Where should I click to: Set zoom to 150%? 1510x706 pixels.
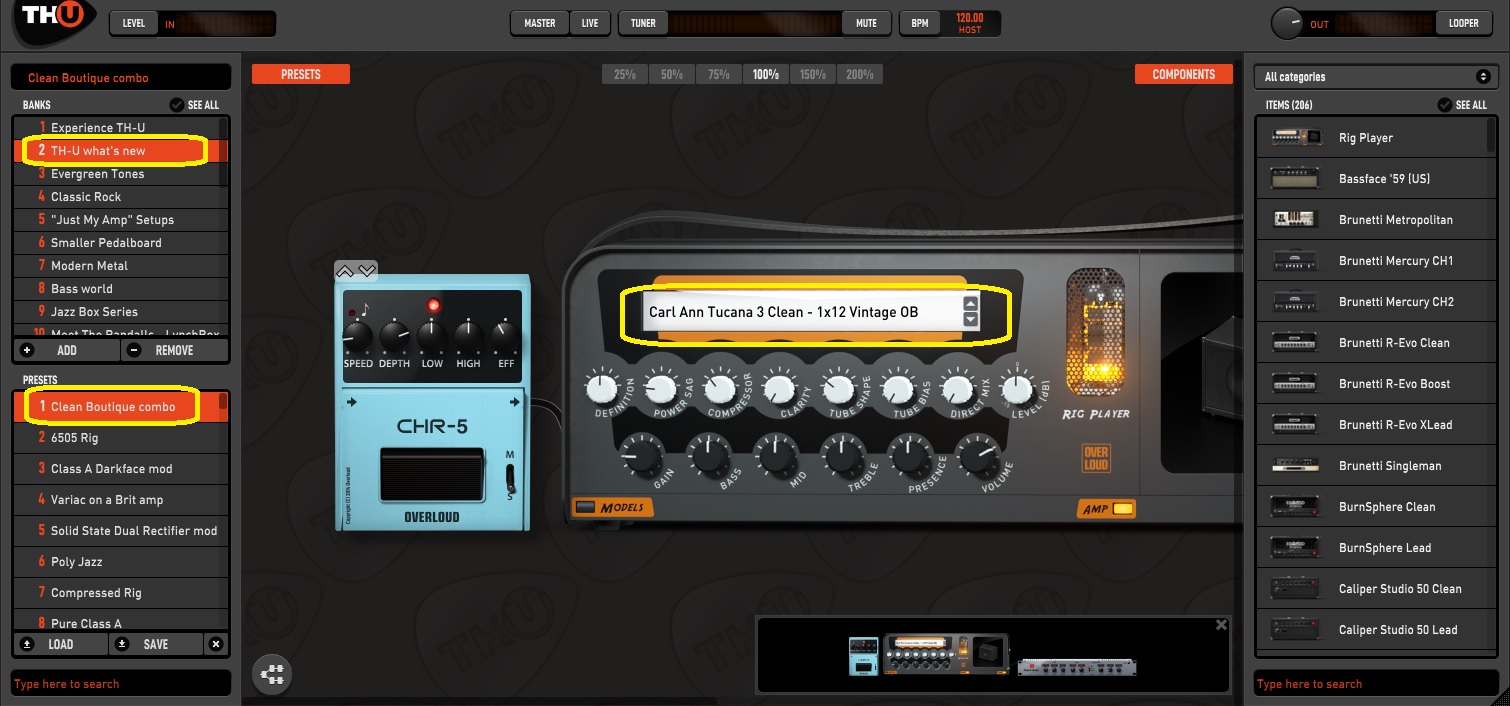(813, 75)
